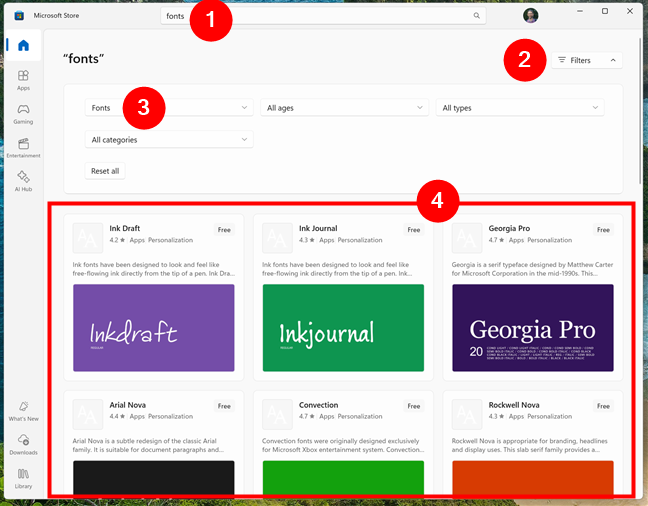Click the Microsoft Store logo icon
This screenshot has height=506, width=648.
coord(19,16)
